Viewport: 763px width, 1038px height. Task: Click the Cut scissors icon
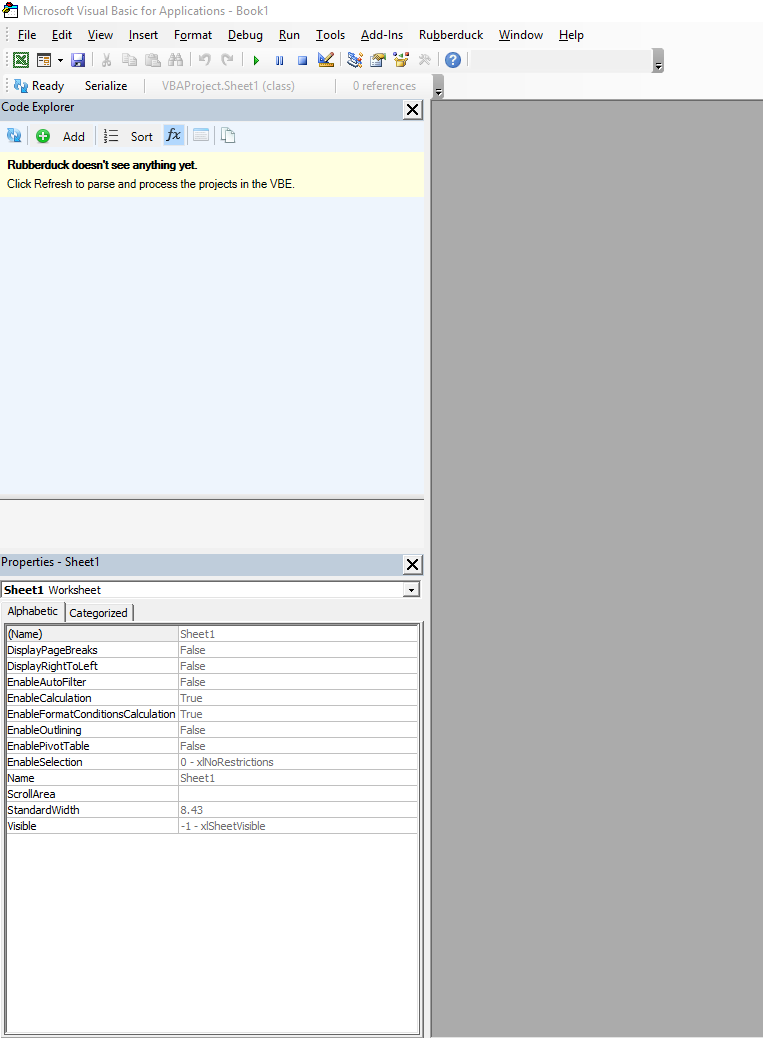(106, 60)
